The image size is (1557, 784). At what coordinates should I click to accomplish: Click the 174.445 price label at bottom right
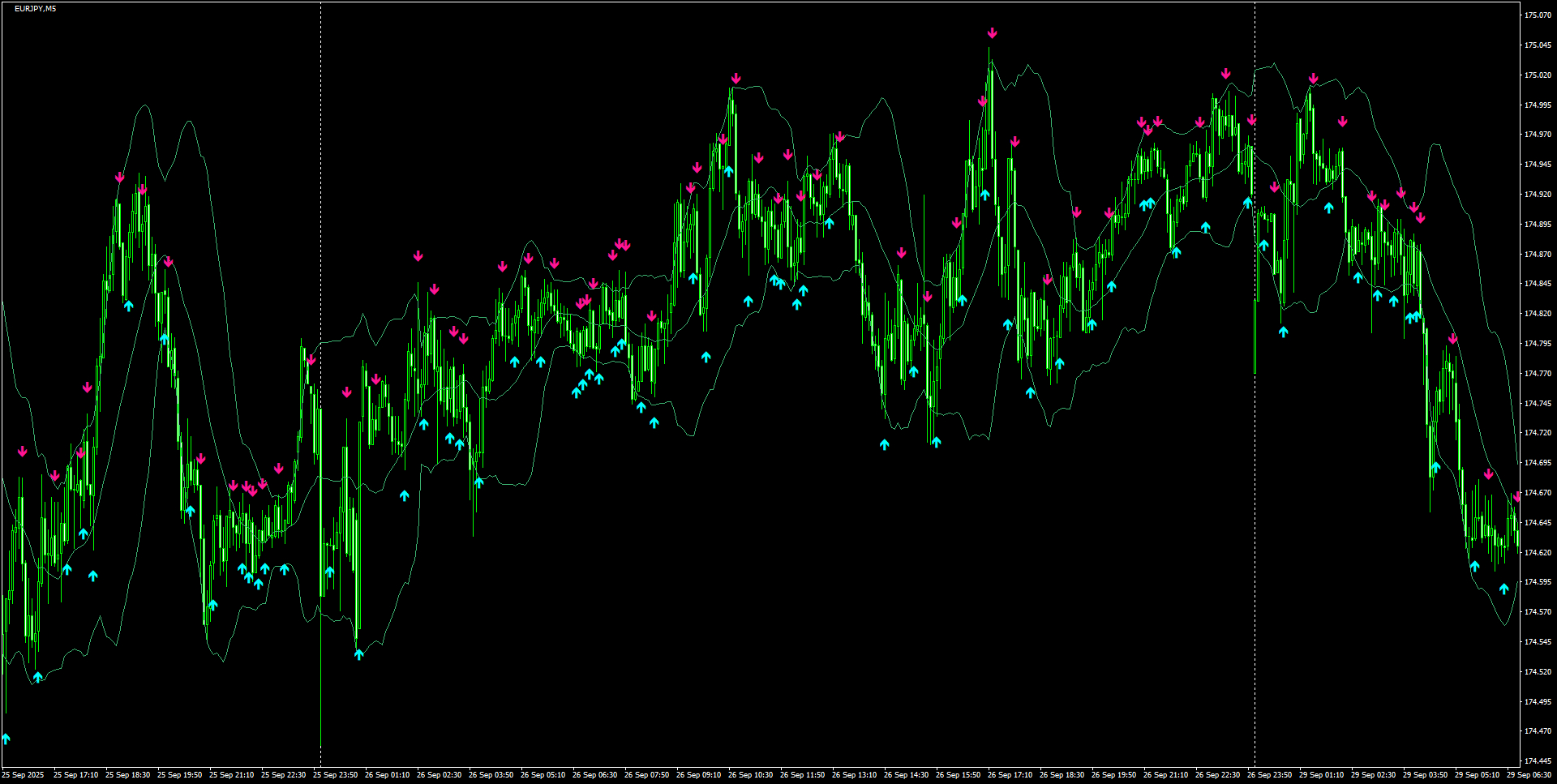[1539, 760]
